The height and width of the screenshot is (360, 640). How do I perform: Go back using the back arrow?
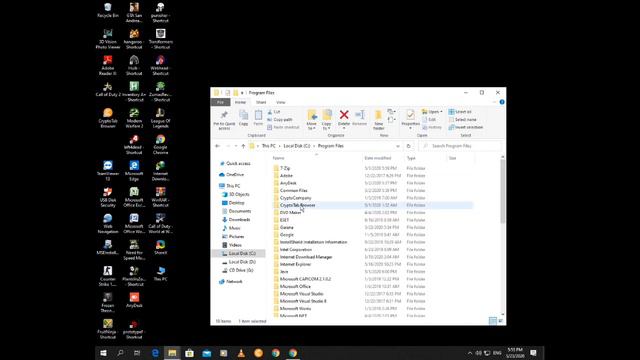tap(218, 146)
